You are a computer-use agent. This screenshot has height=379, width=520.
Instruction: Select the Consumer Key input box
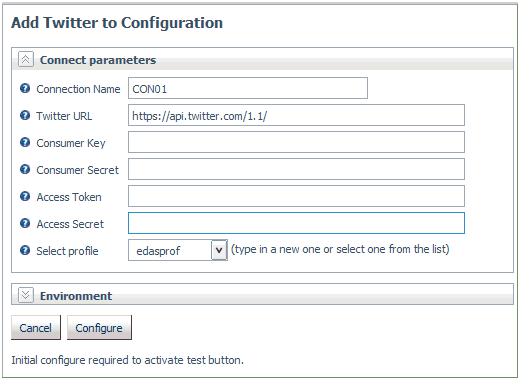(296, 142)
